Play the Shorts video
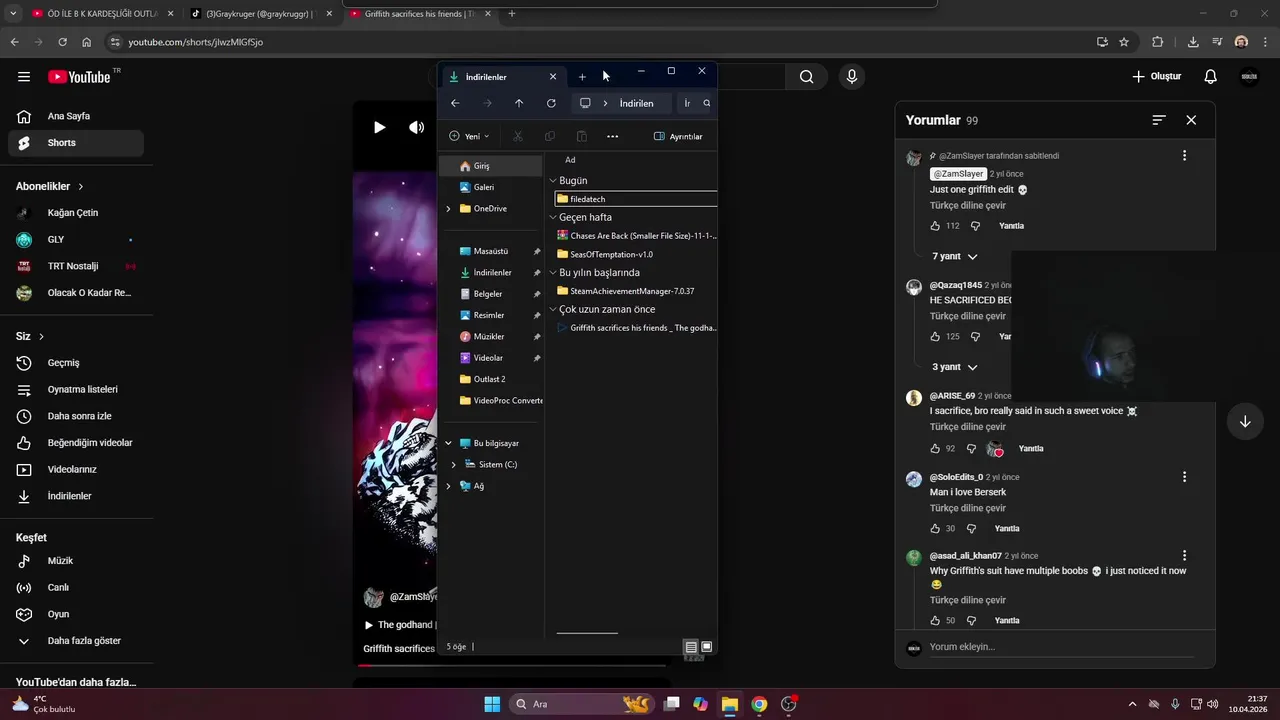The height and width of the screenshot is (720, 1280). click(x=379, y=127)
